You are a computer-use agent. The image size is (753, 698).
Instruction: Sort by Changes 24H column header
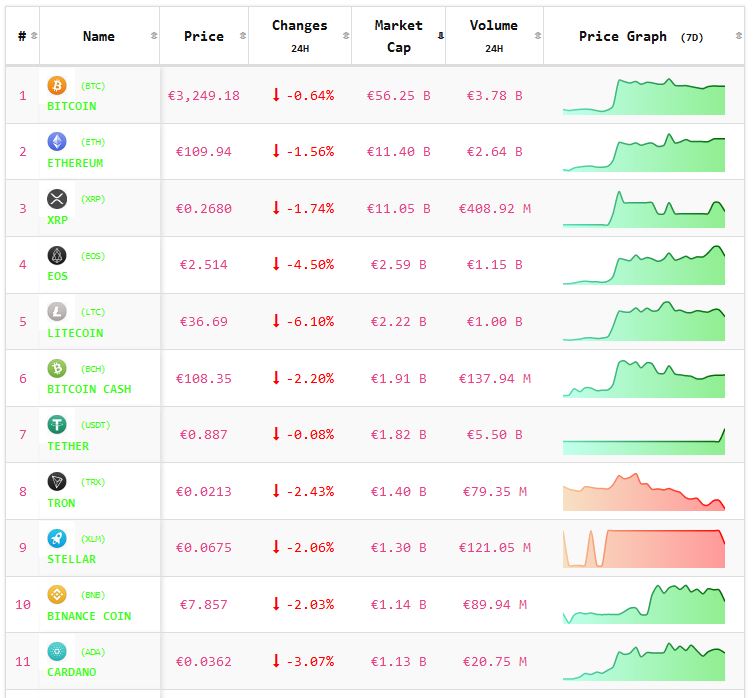coord(299,36)
